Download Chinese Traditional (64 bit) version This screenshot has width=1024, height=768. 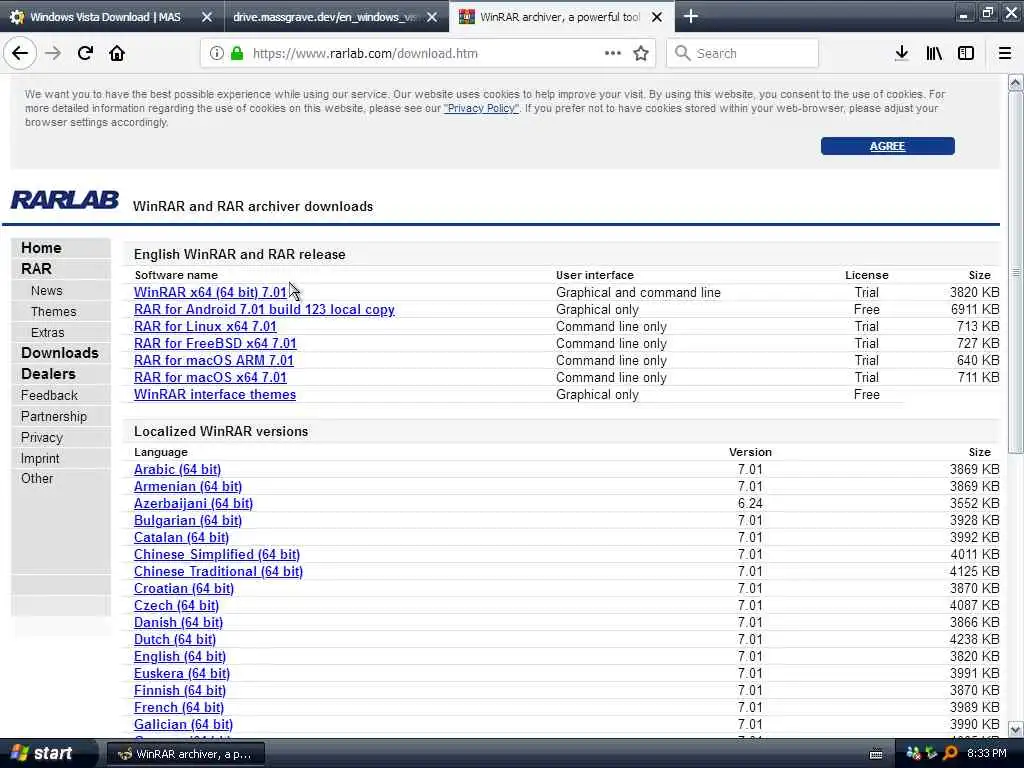[218, 571]
